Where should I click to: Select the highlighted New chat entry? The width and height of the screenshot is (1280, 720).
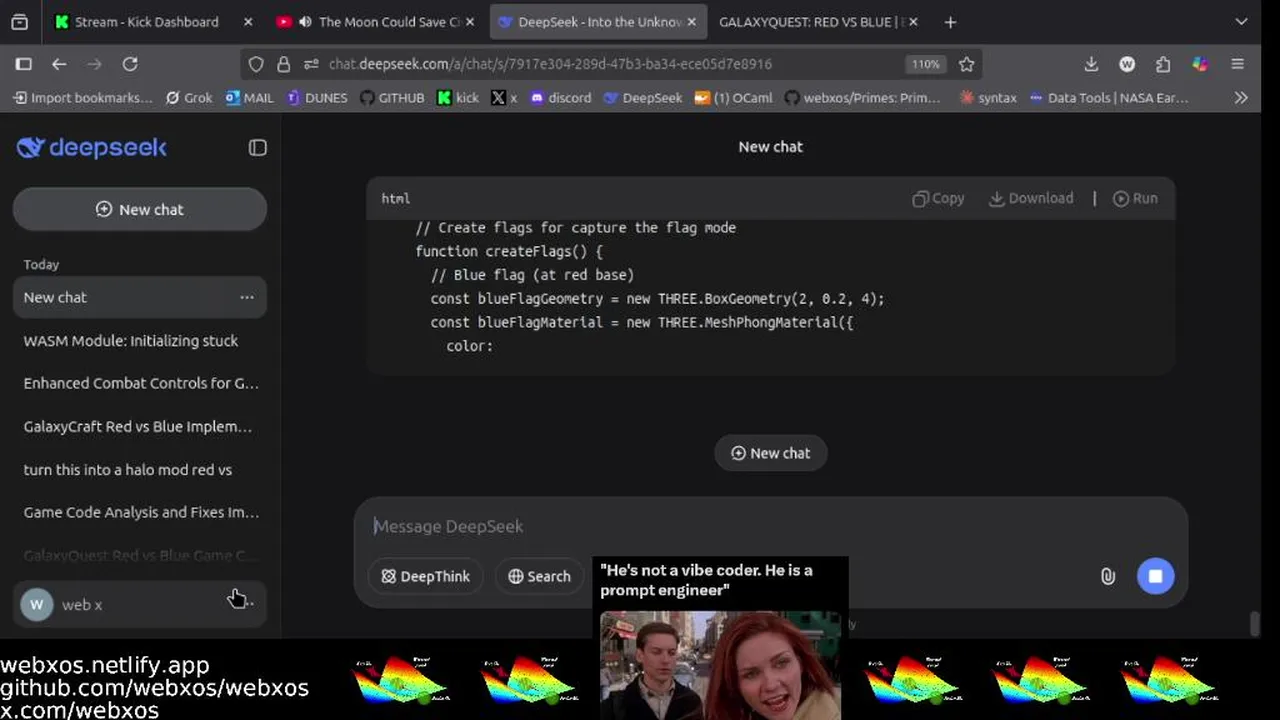click(139, 297)
